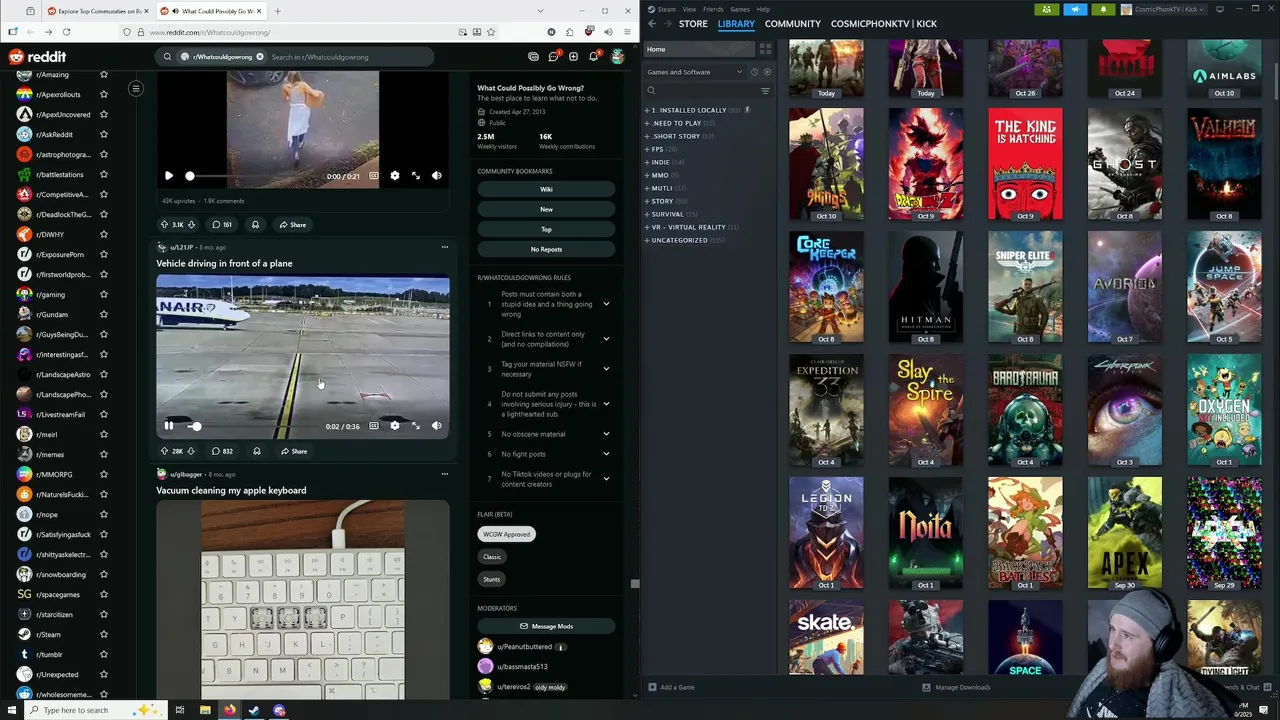Expand Steam SURVIVAL collection
1280x720 pixels.
[648, 214]
